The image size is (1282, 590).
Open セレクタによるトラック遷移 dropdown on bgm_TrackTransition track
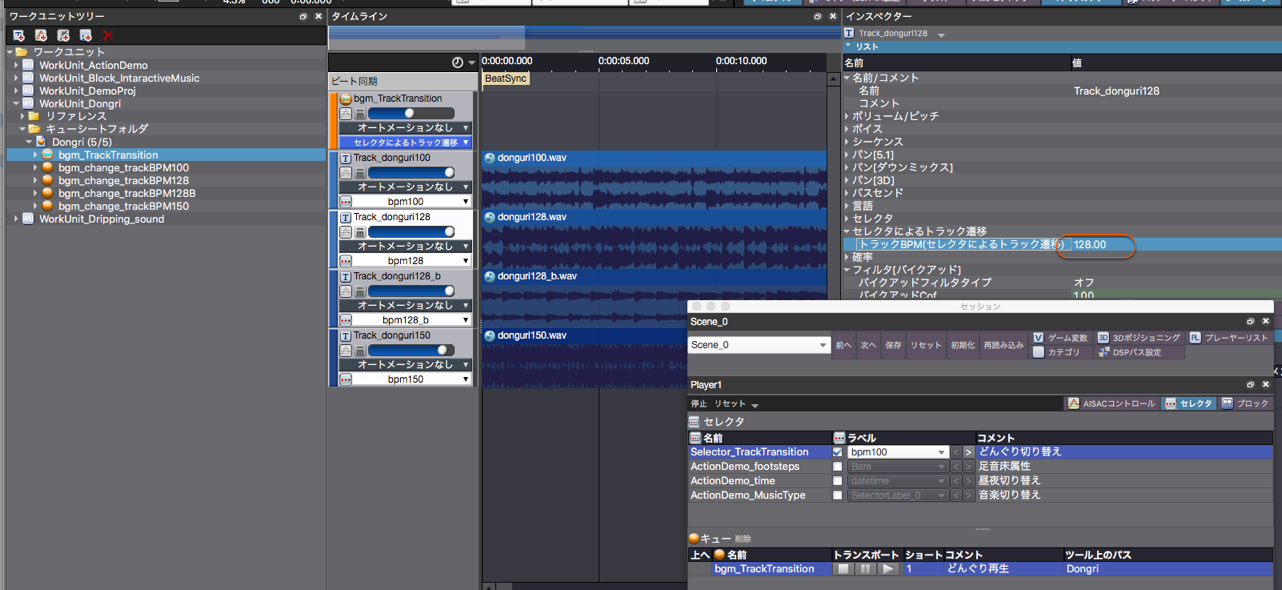[x=405, y=143]
